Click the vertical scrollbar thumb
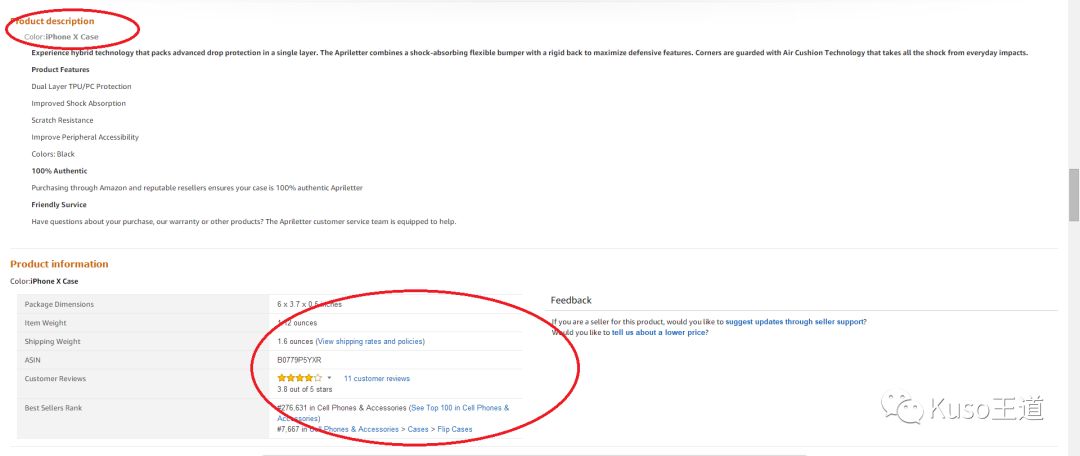 [1074, 193]
